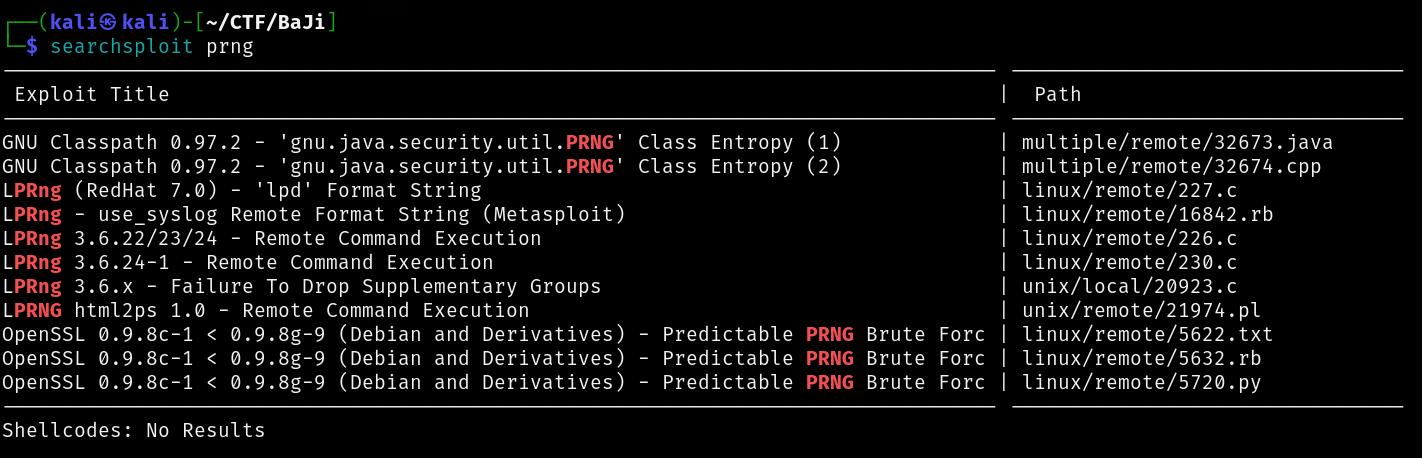Viewport: 1422px width, 458px height.
Task: Open path multiple/remote/32673.java
Action: tap(1177, 142)
